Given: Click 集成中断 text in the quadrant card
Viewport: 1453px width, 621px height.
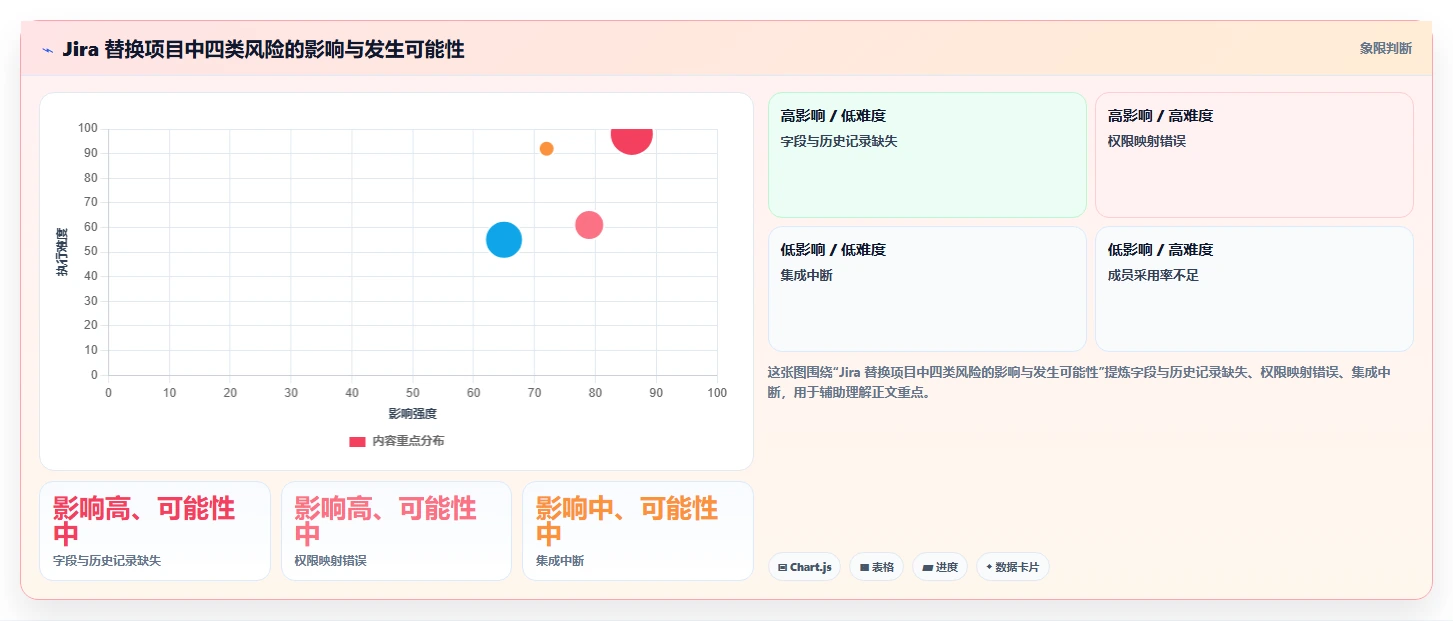Looking at the screenshot, I should coord(806,275).
